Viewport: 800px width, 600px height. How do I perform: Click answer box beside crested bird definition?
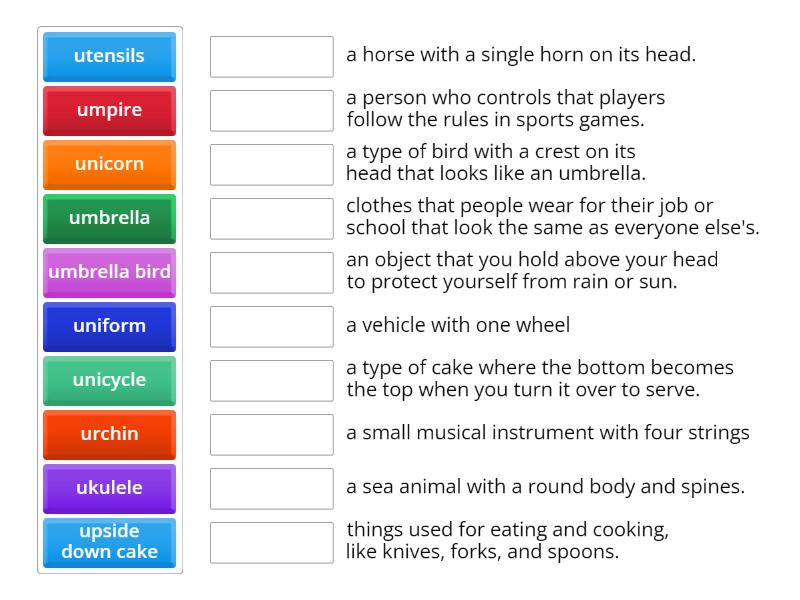tap(271, 164)
